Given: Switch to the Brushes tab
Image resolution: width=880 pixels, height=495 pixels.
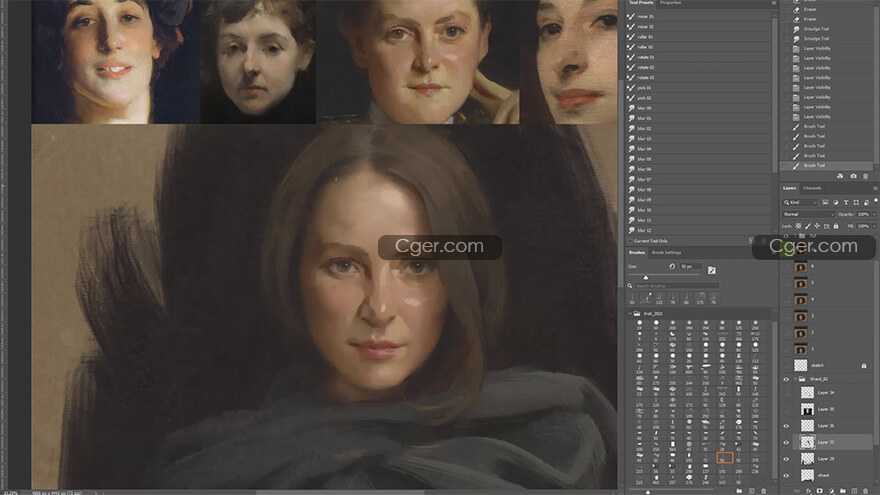Looking at the screenshot, I should click(637, 253).
